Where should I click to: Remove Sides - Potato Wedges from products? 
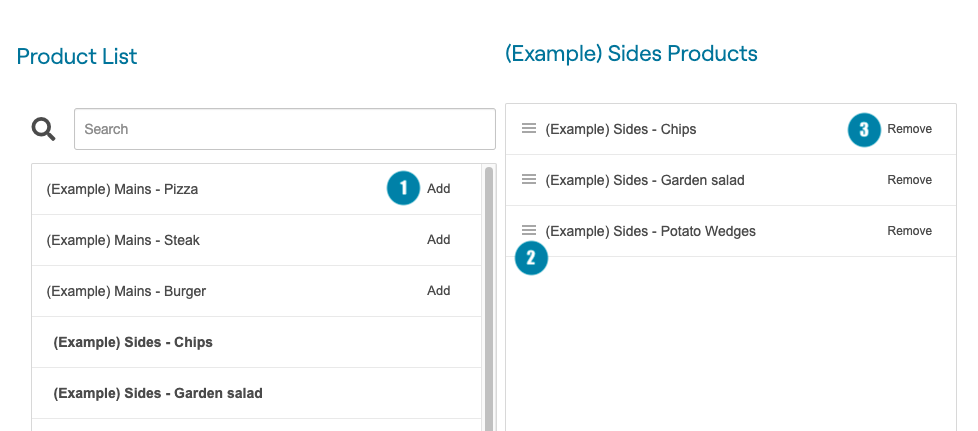[909, 231]
